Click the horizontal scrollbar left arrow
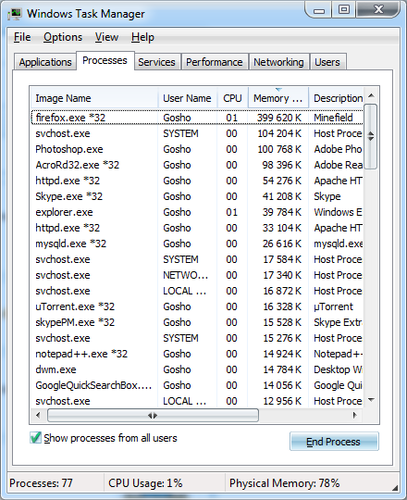Image resolution: width=407 pixels, height=500 pixels. [x=38, y=415]
